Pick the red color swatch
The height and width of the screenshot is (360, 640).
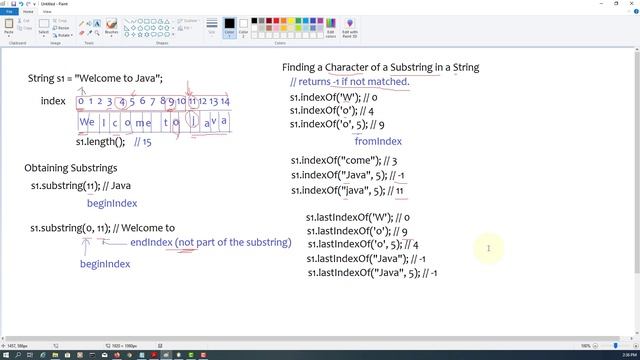[276, 20]
